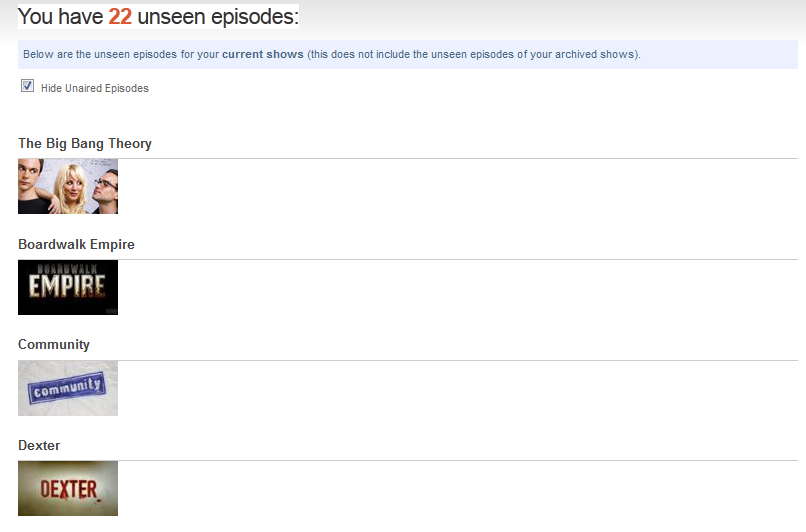Screen dimensions: 806x532
Task: Click the orange 22 episode count
Action: (x=120, y=16)
